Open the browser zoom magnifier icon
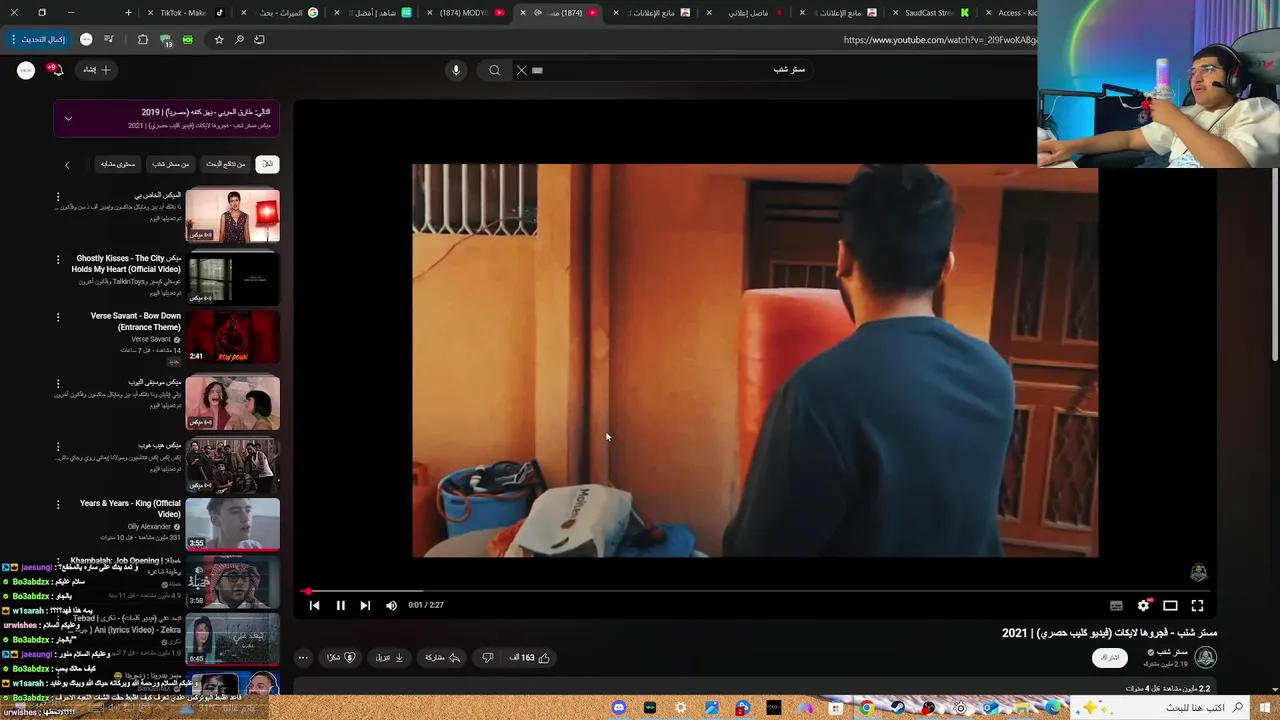Image resolution: width=1280 pixels, height=720 pixels. [239, 40]
